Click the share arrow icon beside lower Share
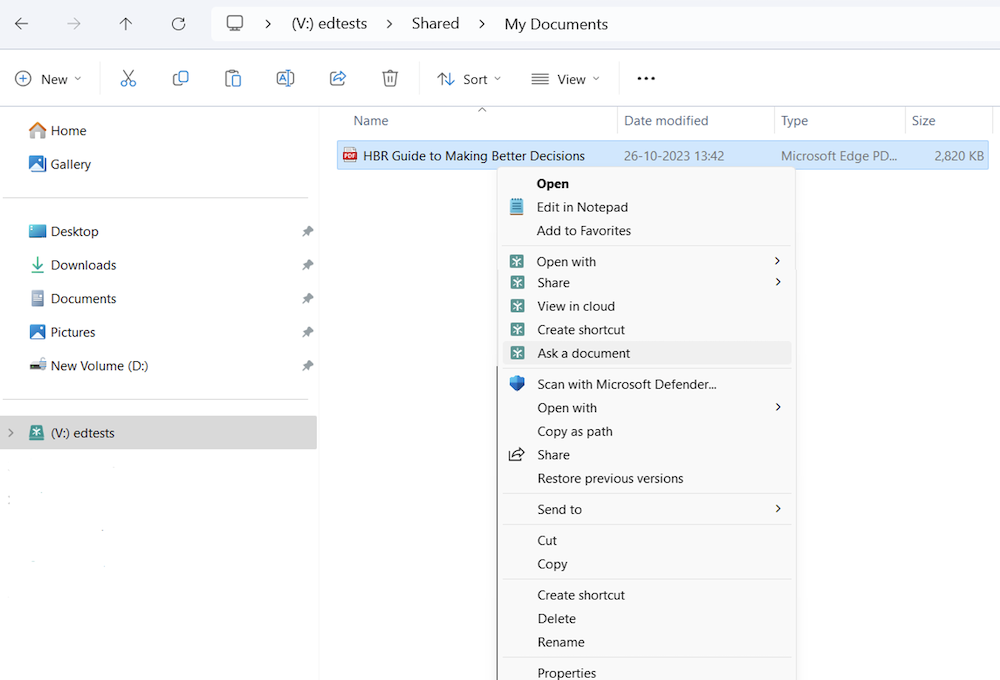The image size is (1000, 680). (517, 454)
